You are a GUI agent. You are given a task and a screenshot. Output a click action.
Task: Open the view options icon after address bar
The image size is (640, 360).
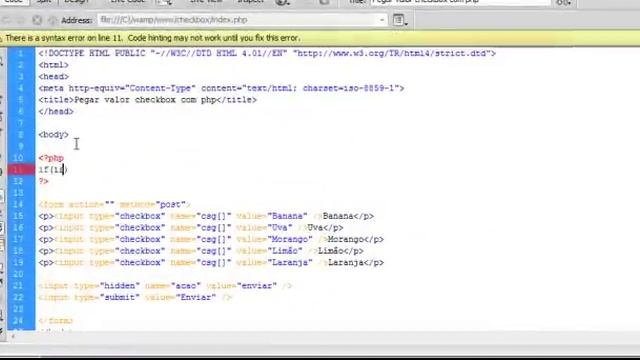[400, 20]
